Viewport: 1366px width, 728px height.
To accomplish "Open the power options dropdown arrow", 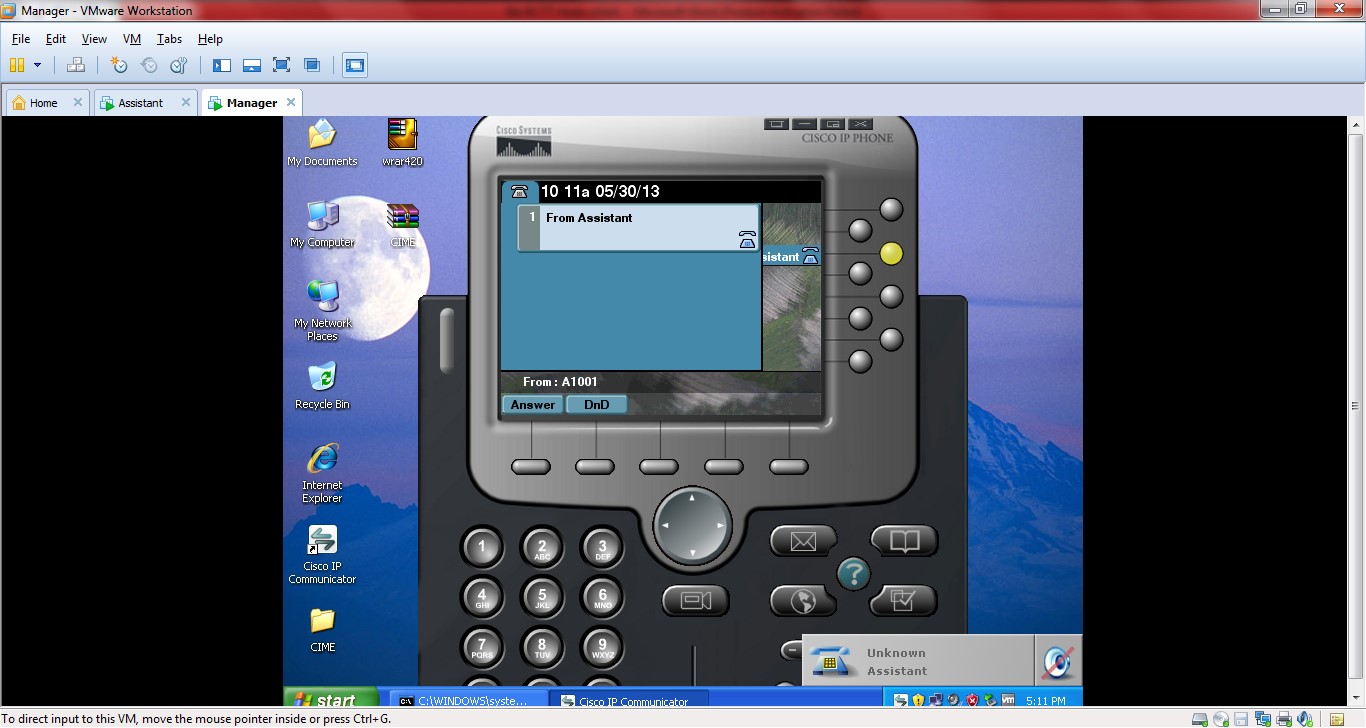I will pos(38,65).
